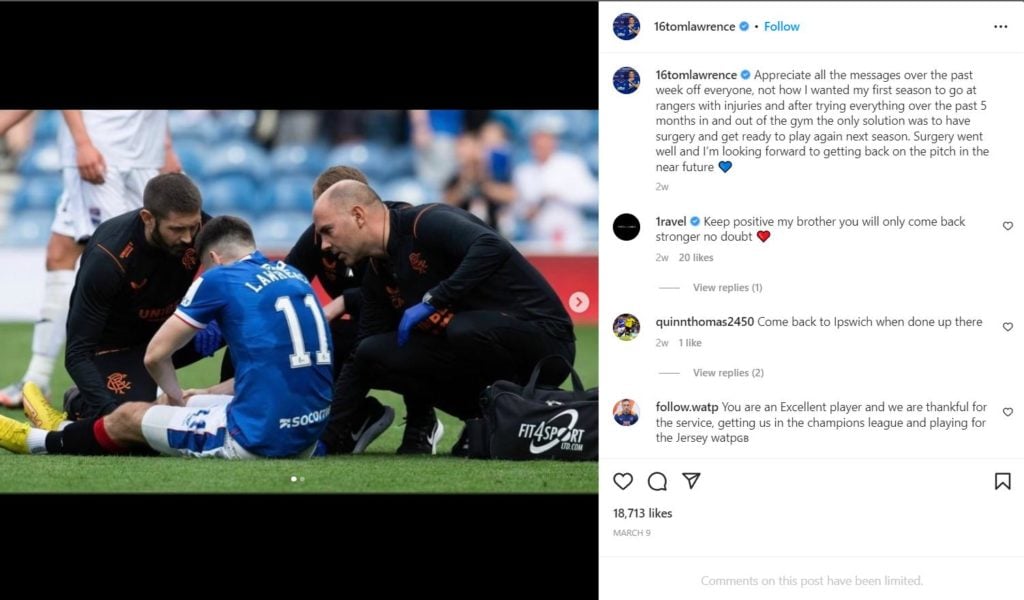The height and width of the screenshot is (600, 1024).
Task: Expand View replies (2) under quinnthomas2450
Action: [728, 373]
